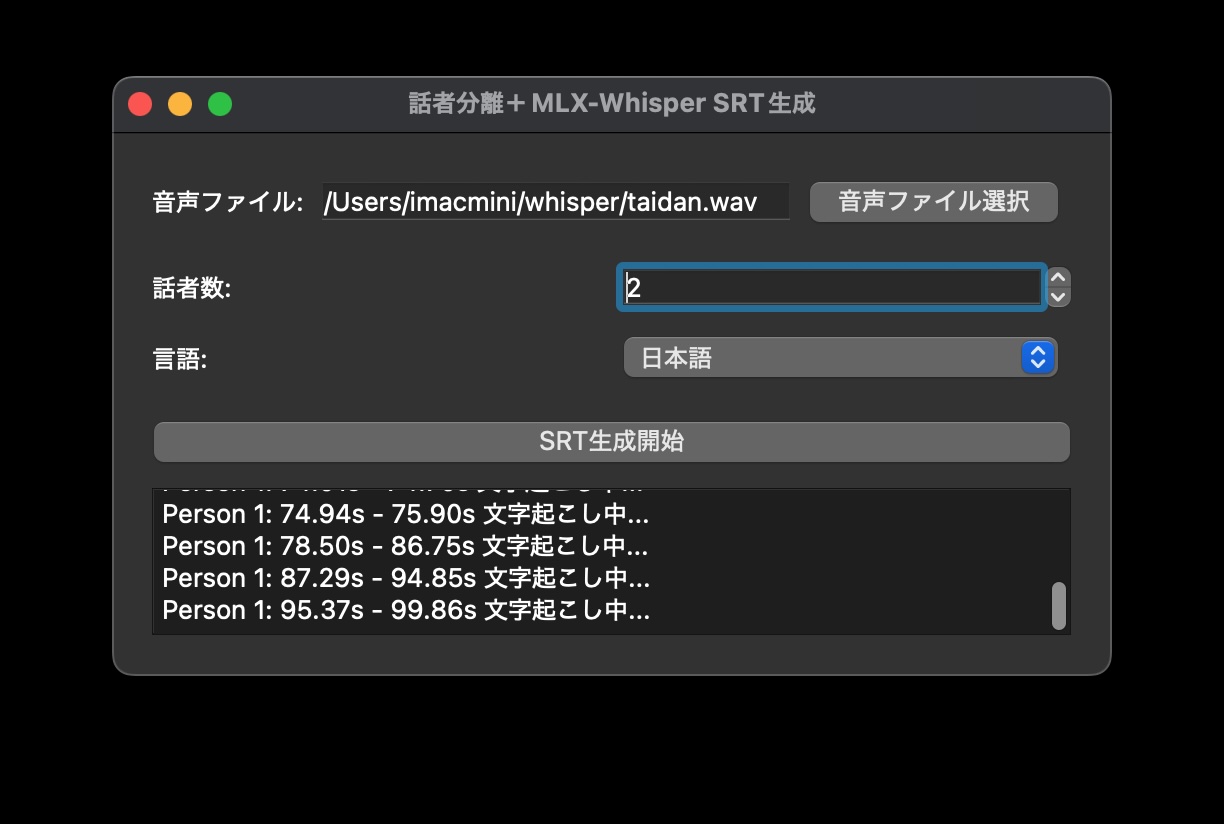Click the last log entry 95.37s - 99.86s
Viewport: 1224px width, 824px height.
(x=406, y=610)
